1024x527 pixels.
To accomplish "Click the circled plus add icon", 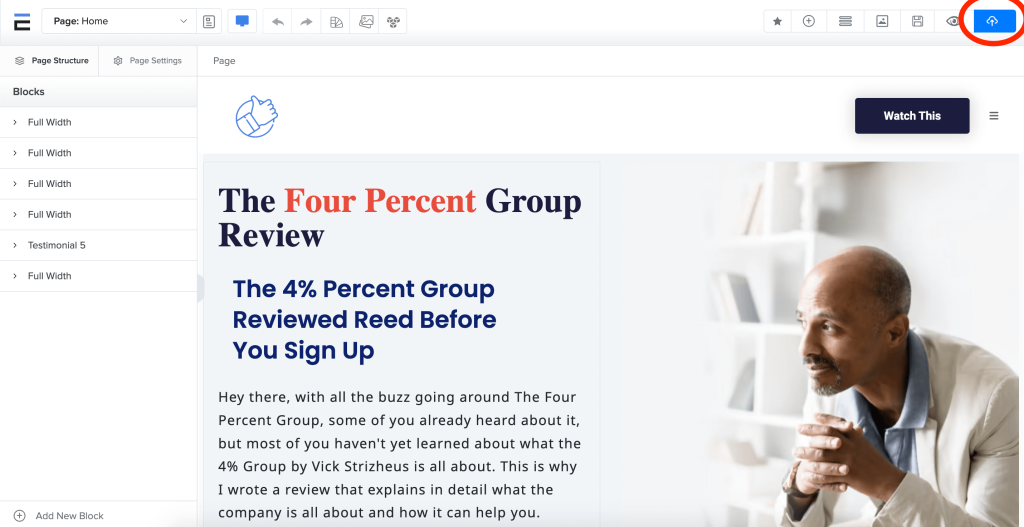I will pyautogui.click(x=808, y=22).
